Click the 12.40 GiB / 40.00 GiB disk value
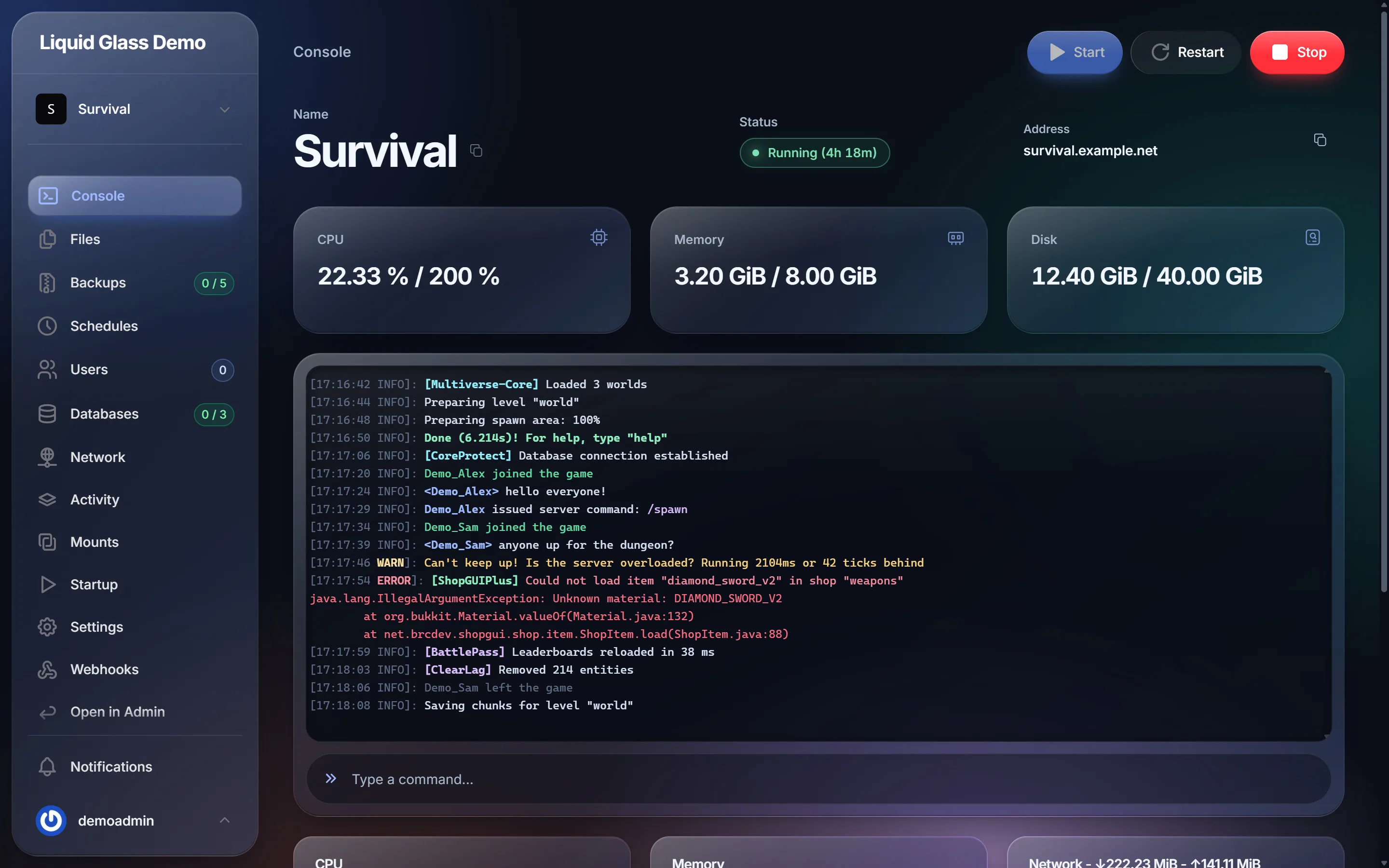 coord(1147,276)
